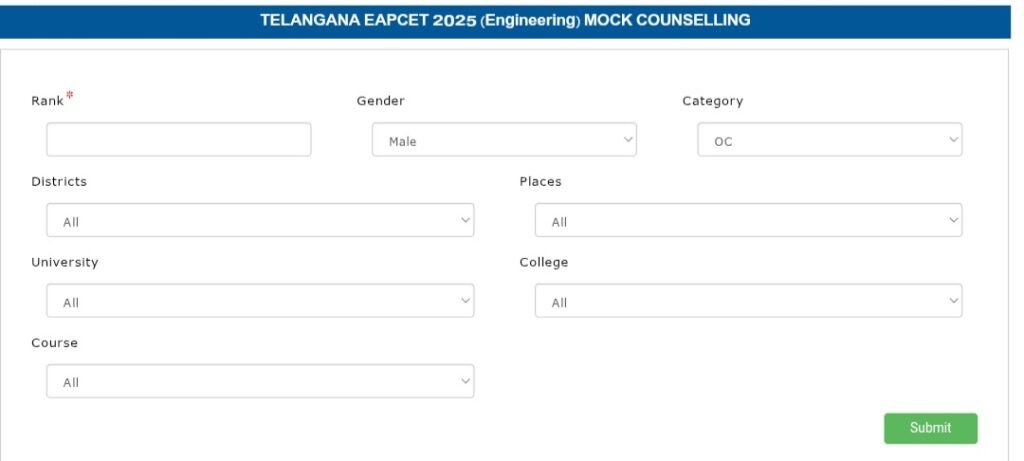Click the Category label text

(x=712, y=101)
